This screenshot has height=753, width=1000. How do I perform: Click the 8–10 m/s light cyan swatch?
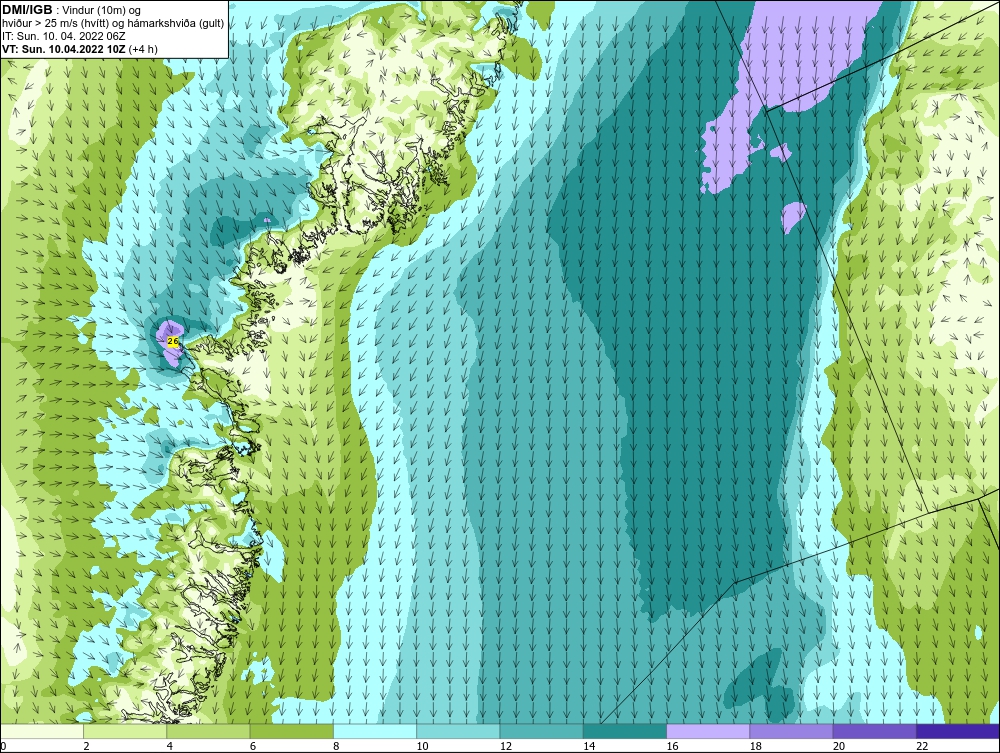375,731
